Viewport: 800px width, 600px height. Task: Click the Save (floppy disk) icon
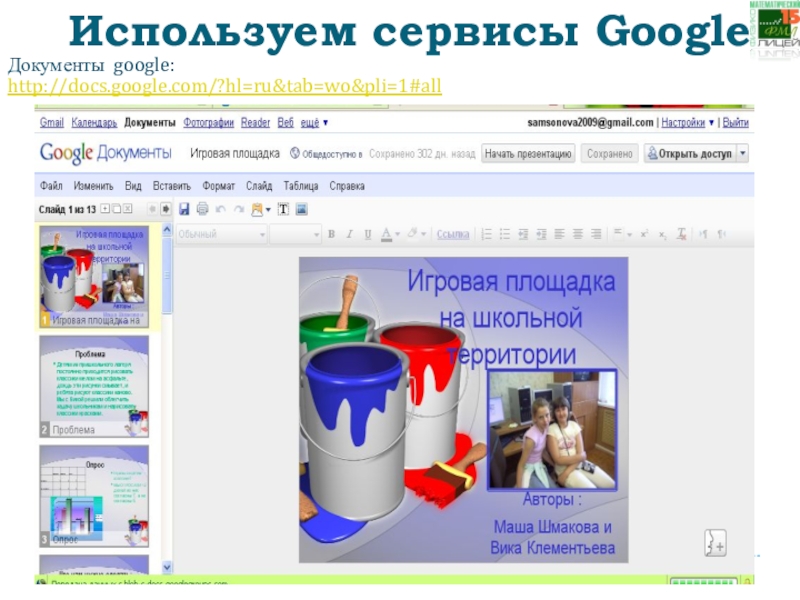pyautogui.click(x=184, y=209)
